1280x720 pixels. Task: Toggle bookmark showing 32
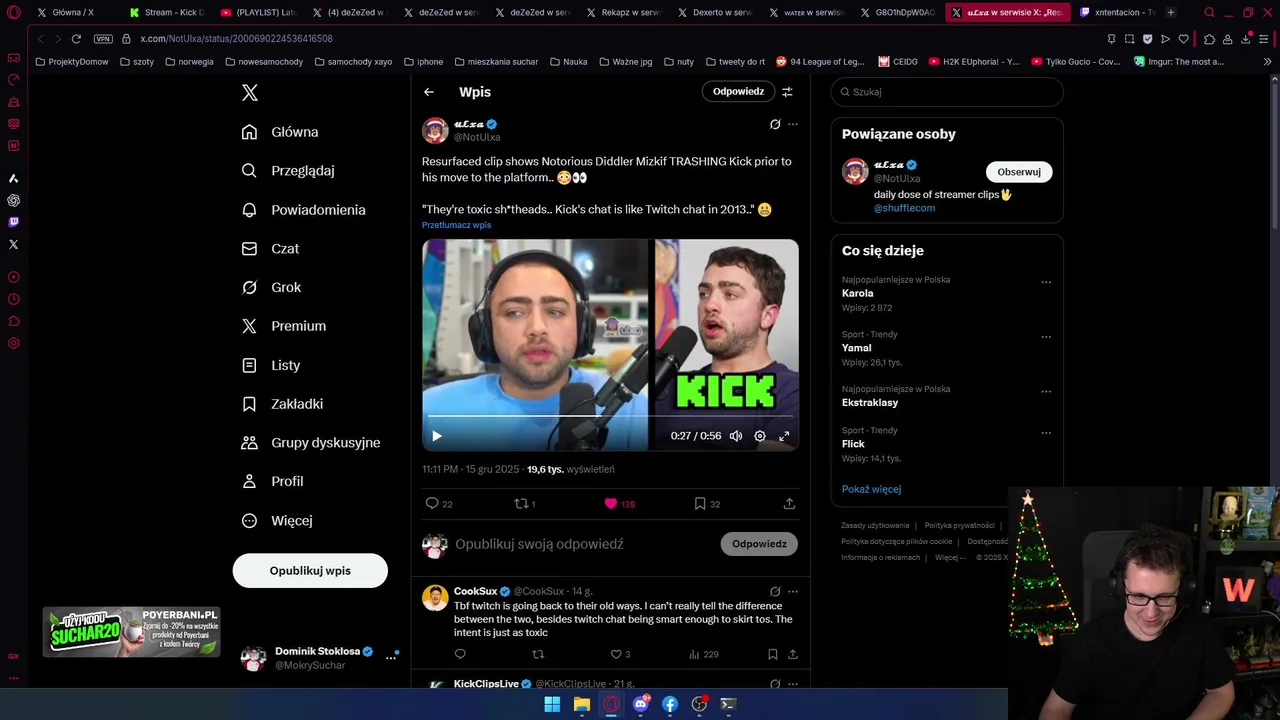click(707, 504)
